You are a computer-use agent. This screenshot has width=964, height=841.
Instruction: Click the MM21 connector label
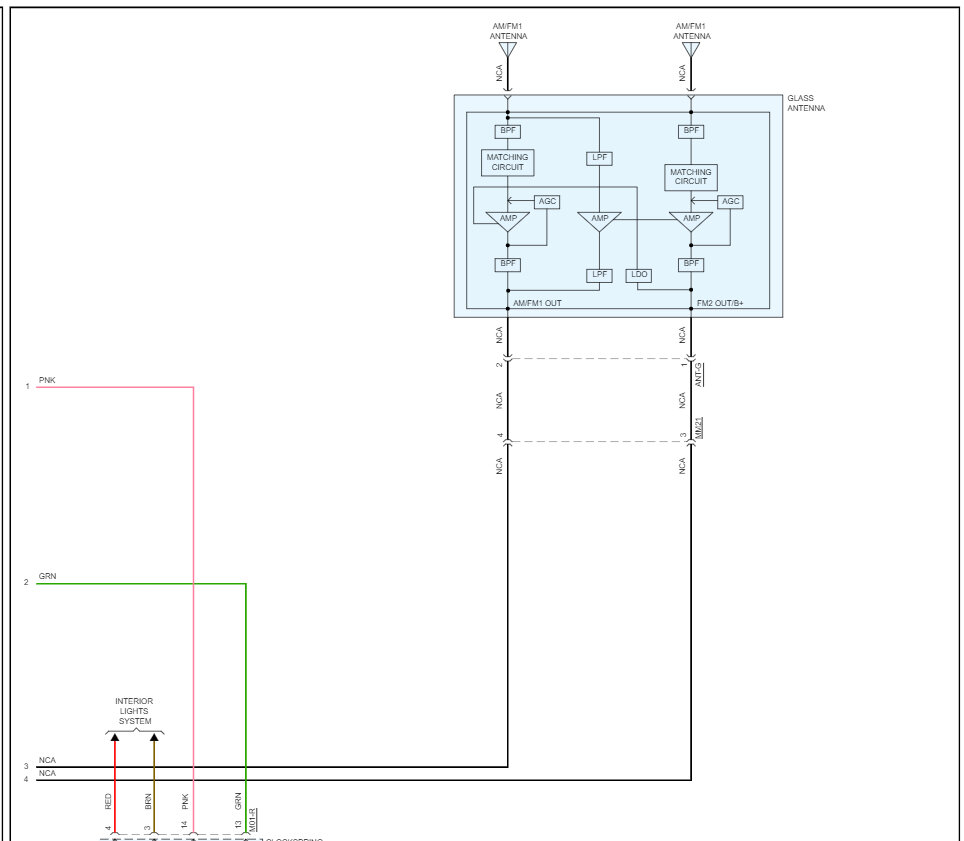[698, 428]
